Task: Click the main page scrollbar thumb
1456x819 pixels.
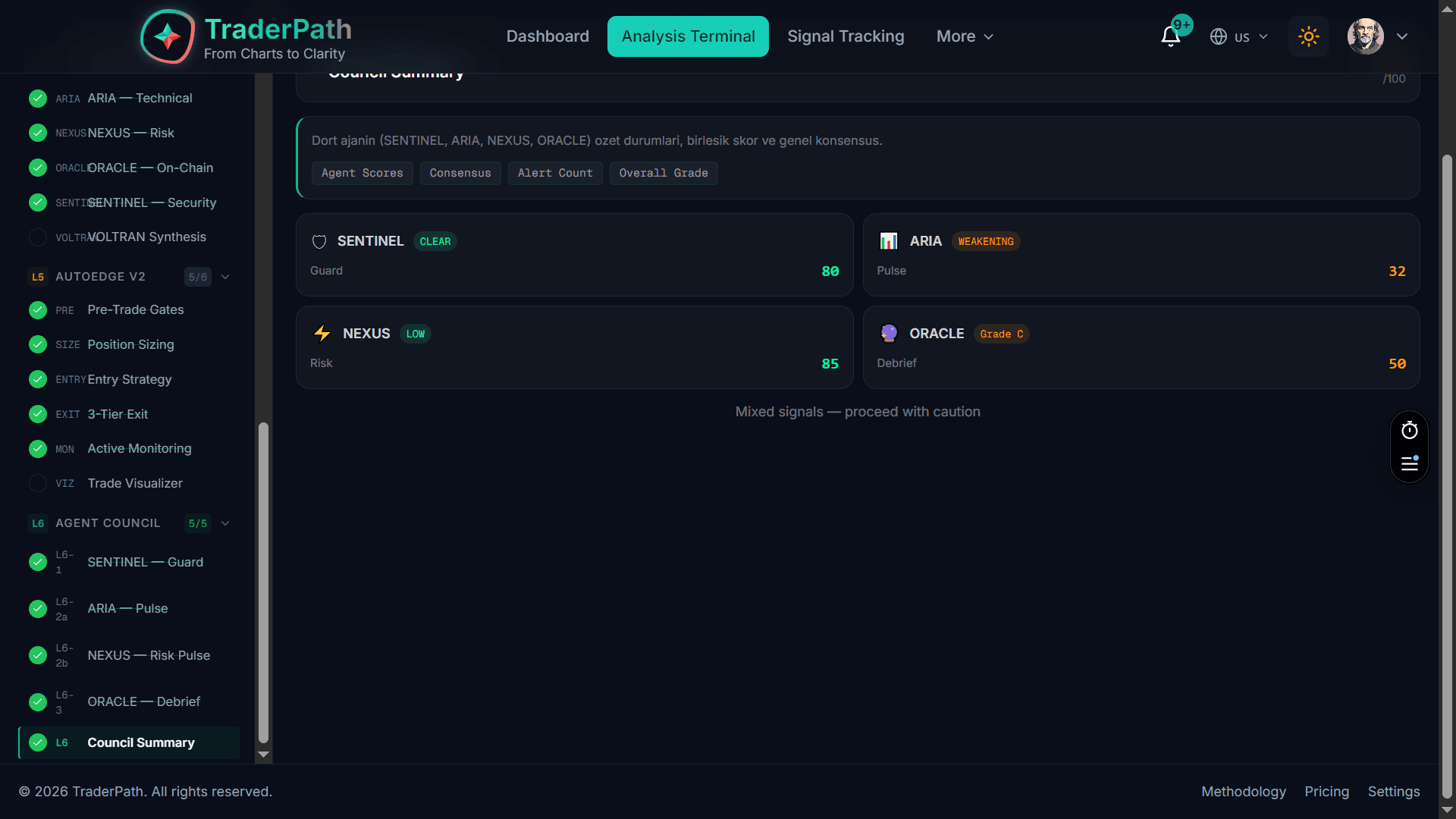Action: 1447,476
